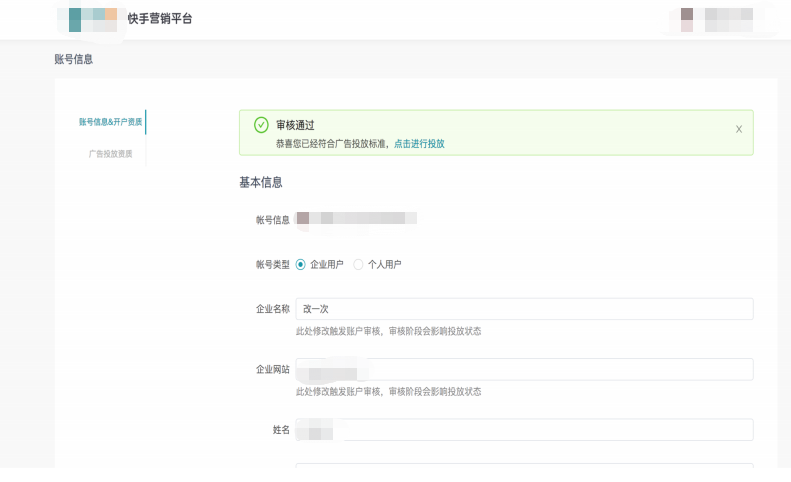Focus the 企业网站 input field
The image size is (791, 482).
click(525, 369)
